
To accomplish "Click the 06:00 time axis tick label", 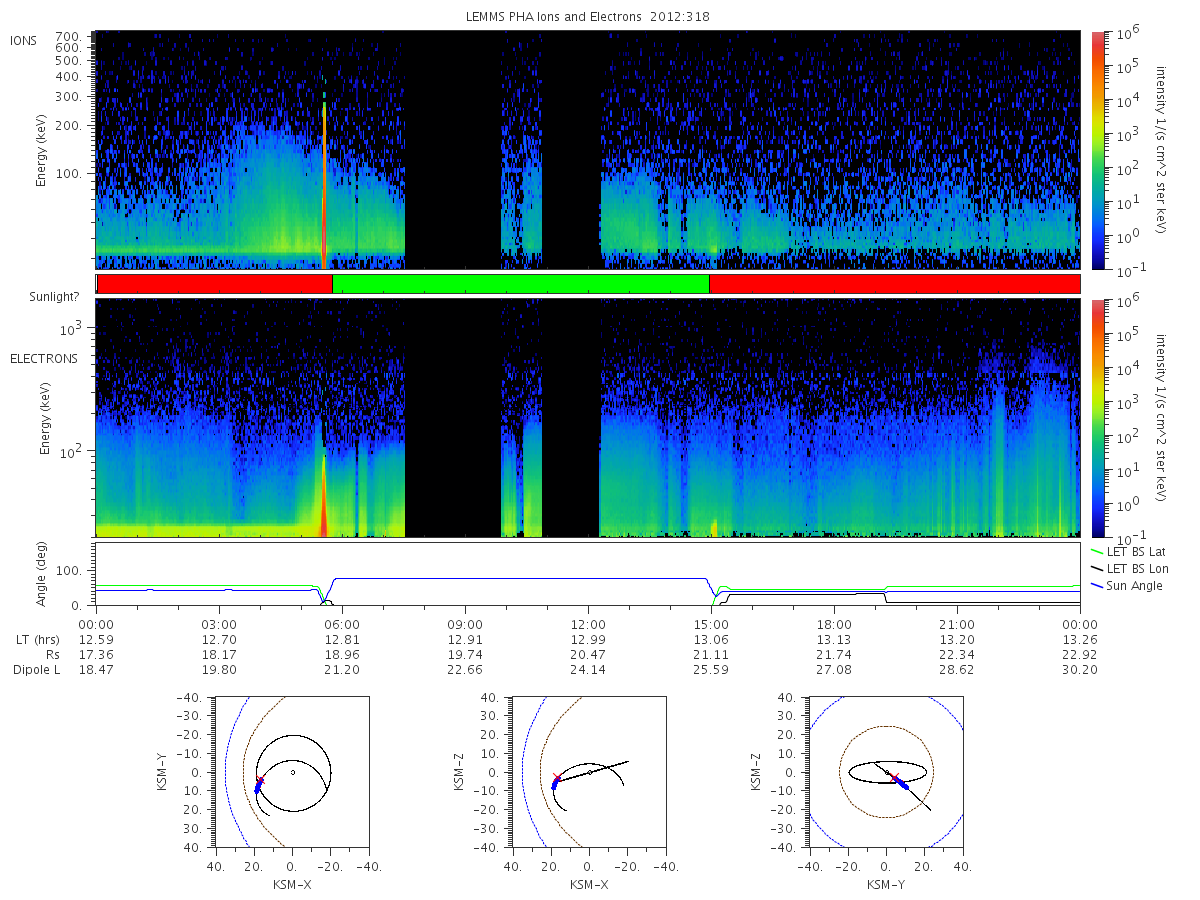I will click(x=342, y=622).
